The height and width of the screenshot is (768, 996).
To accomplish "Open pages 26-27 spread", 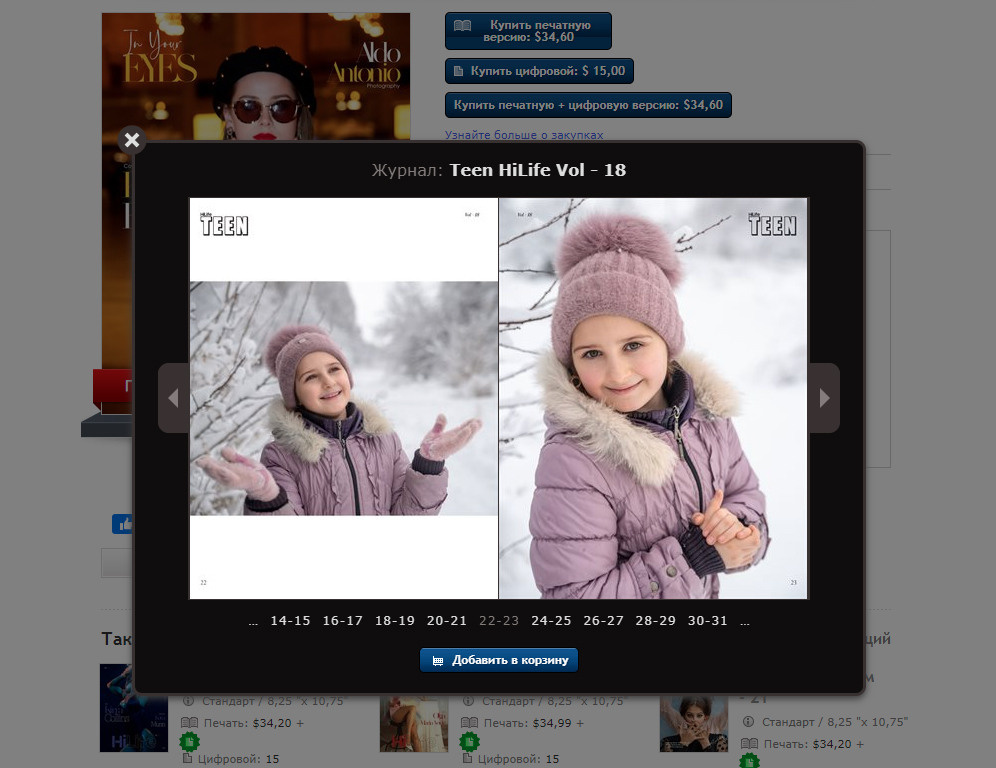I will point(603,621).
